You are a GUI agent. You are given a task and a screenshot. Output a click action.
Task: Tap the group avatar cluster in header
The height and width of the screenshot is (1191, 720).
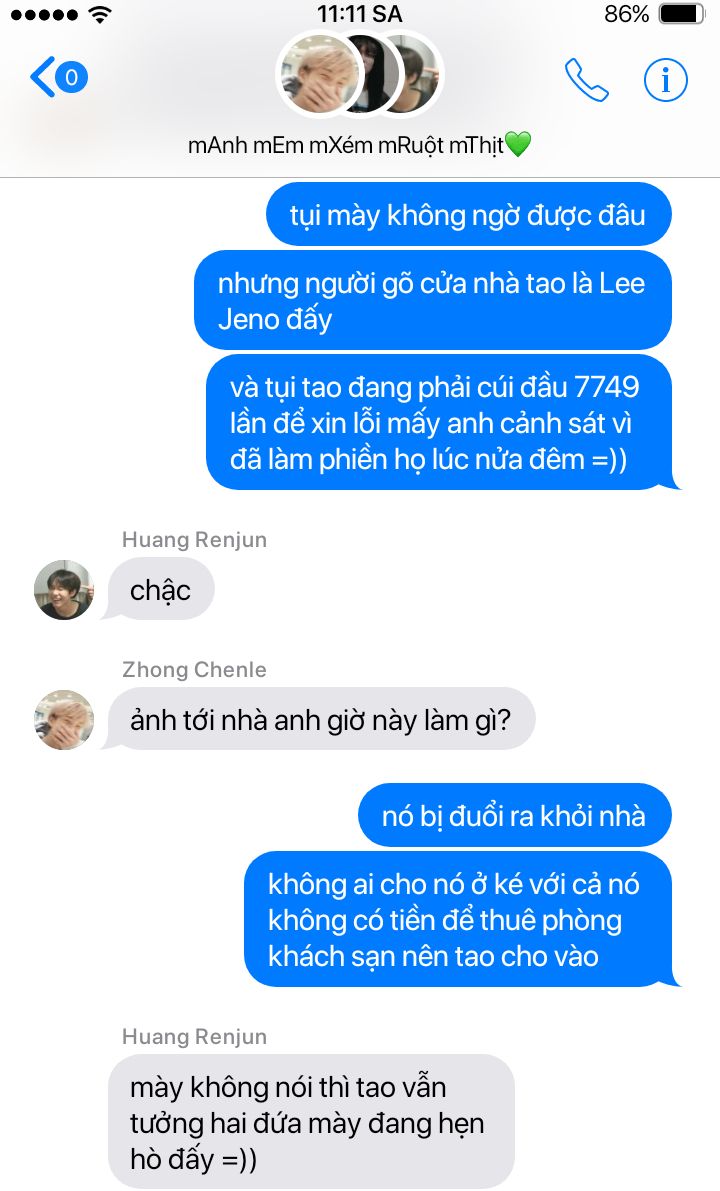[x=360, y=74]
